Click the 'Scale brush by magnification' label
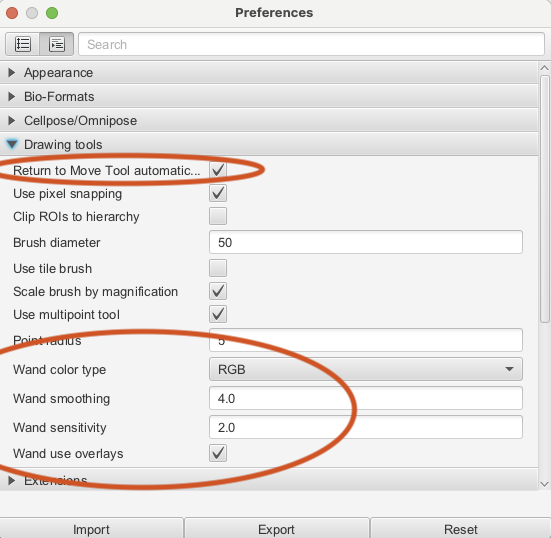The width and height of the screenshot is (551, 538). [96, 292]
